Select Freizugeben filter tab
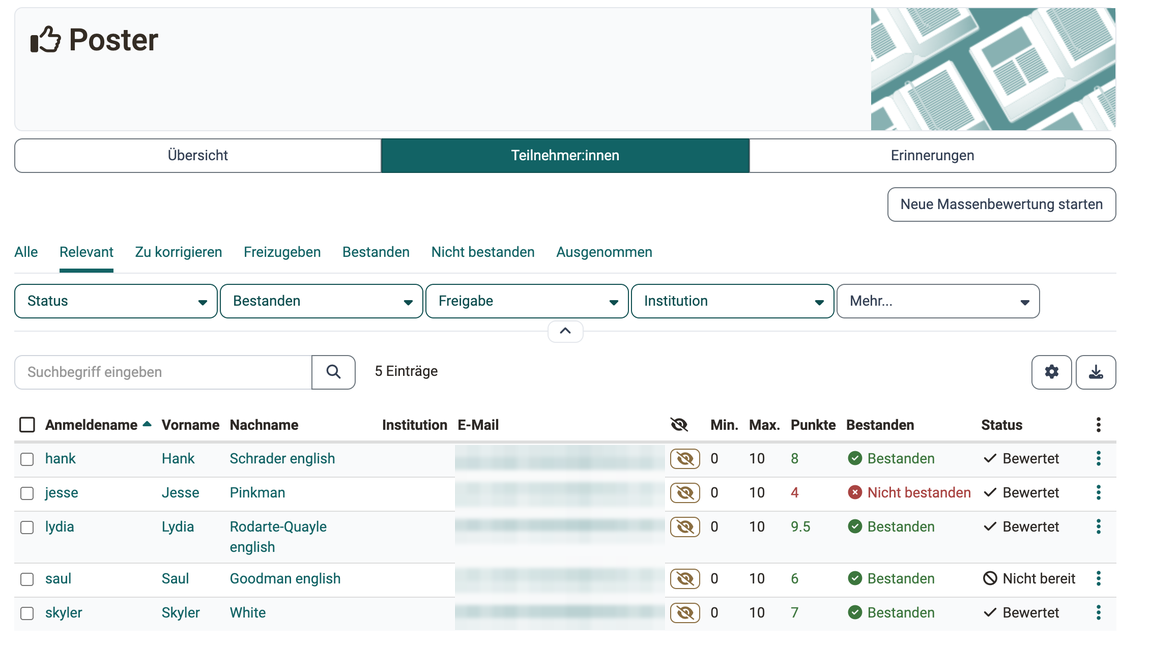This screenshot has height=645, width=1150. [x=282, y=252]
